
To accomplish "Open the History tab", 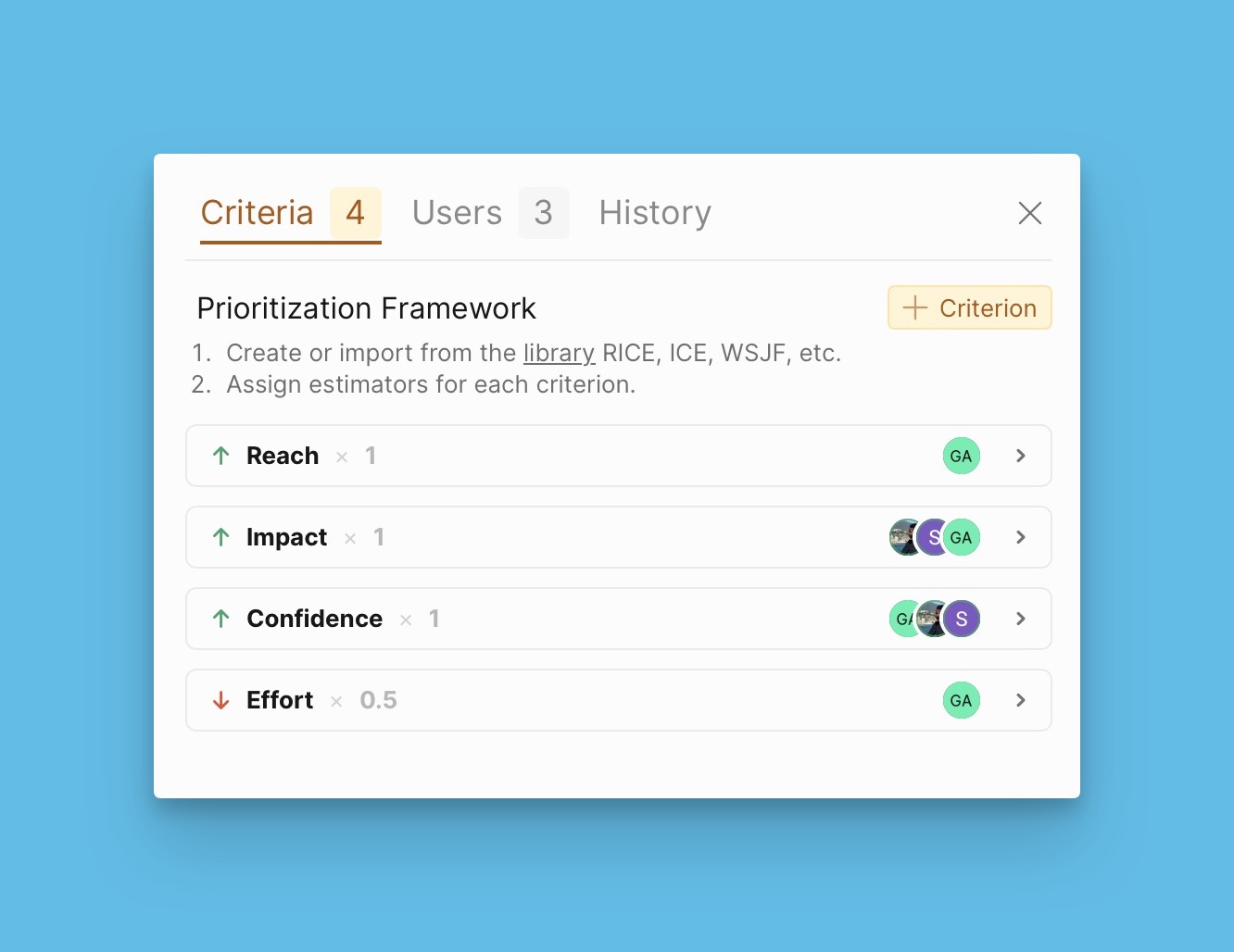I will tap(655, 213).
